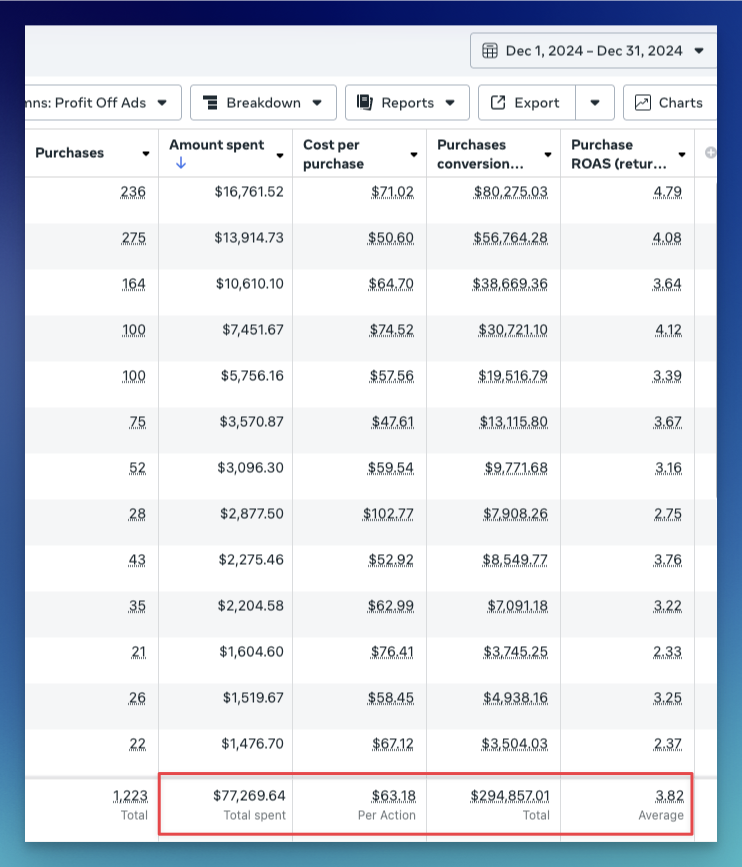Open Amount spent column dropdown arrow

pyautogui.click(x=280, y=155)
